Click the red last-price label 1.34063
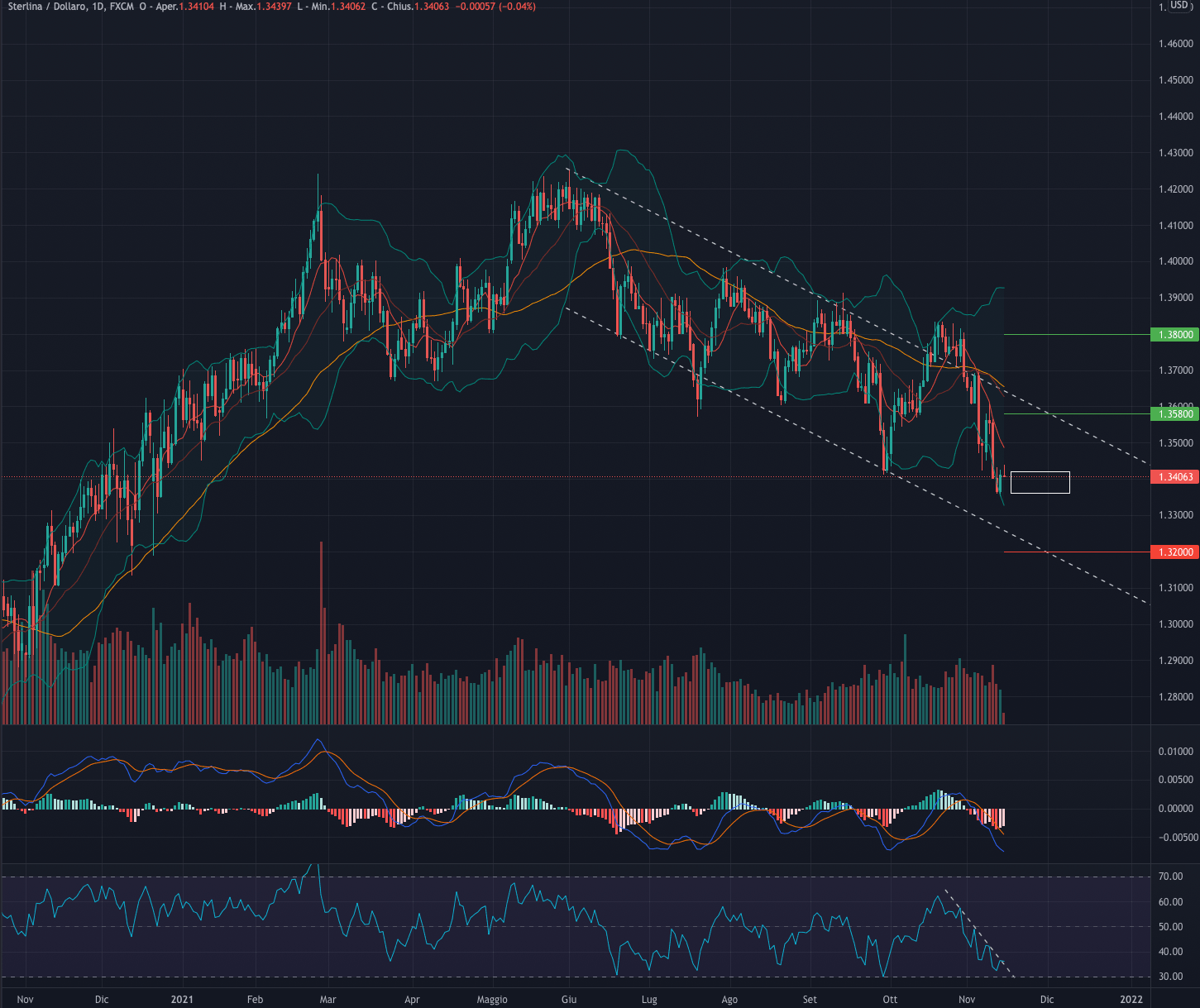This screenshot has height=1008, width=1200. coord(1173,476)
